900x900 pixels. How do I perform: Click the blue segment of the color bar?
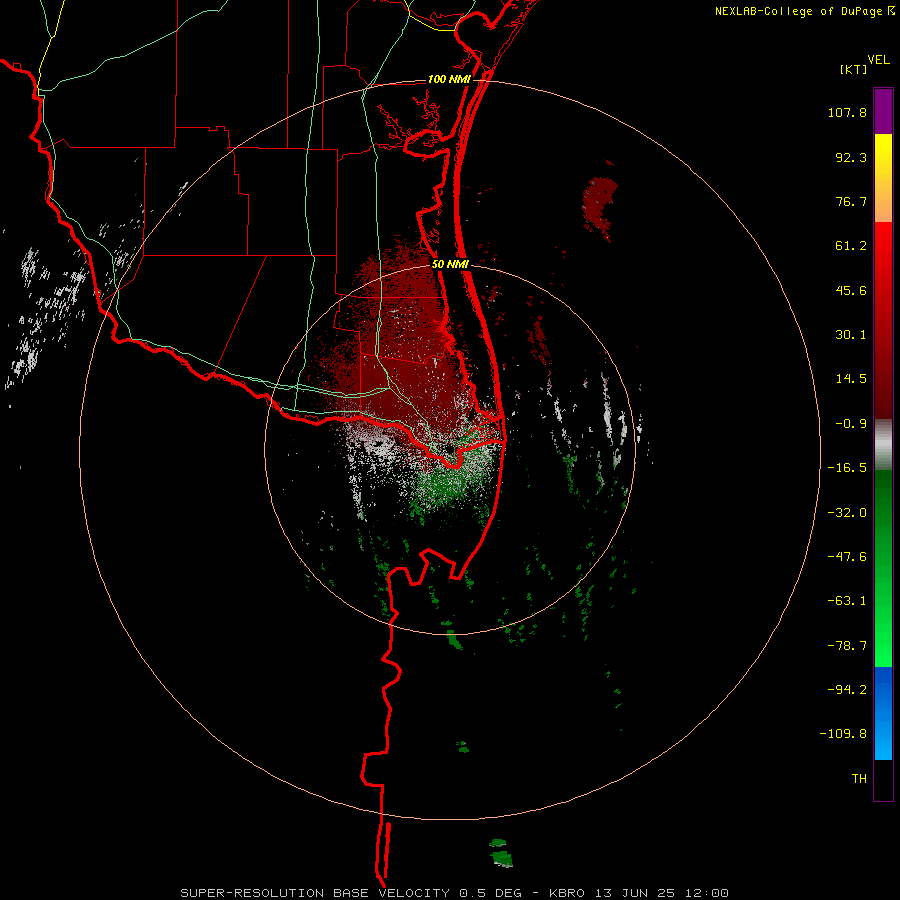point(883,713)
